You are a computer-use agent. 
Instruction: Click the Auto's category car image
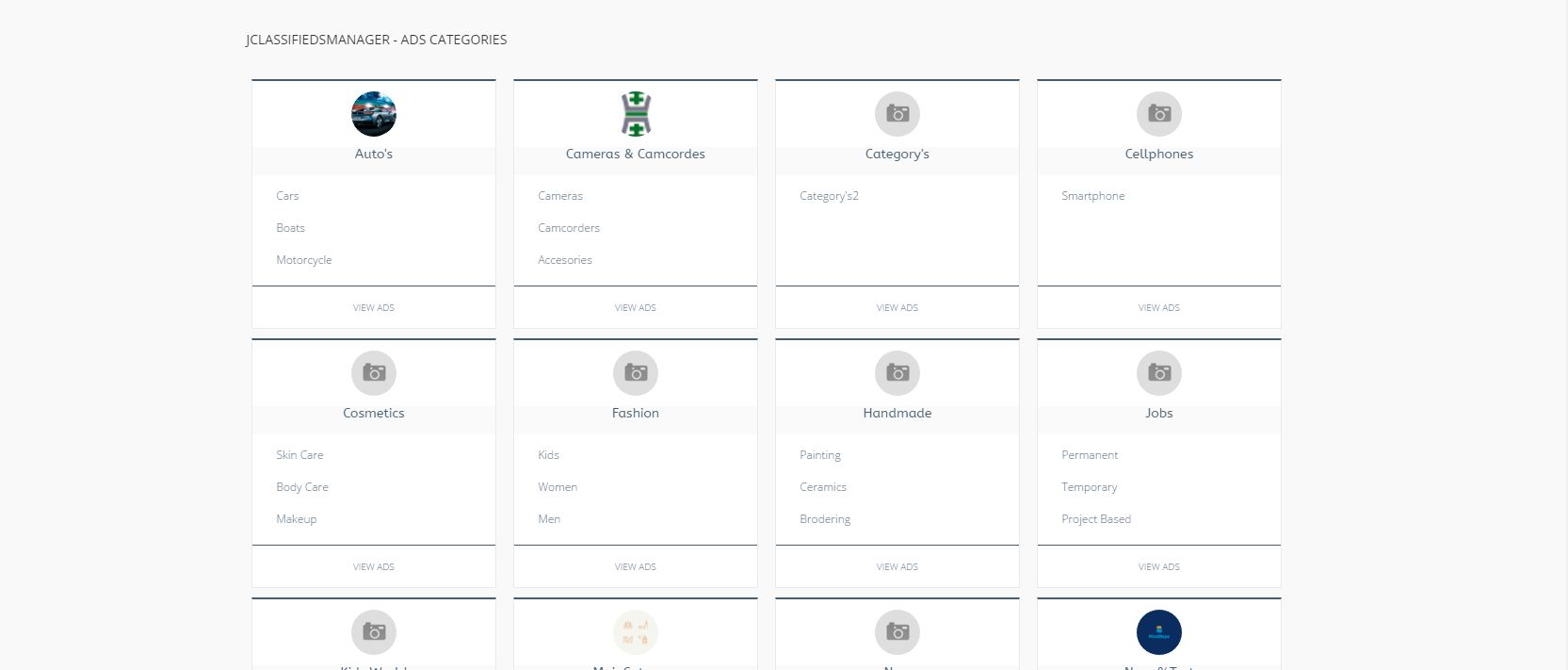click(373, 114)
